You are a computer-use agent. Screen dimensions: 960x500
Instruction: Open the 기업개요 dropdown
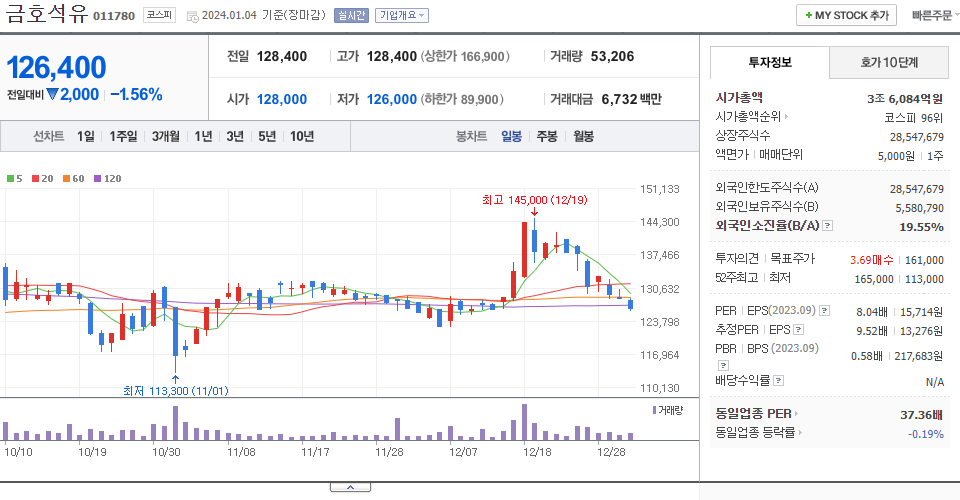(x=402, y=15)
